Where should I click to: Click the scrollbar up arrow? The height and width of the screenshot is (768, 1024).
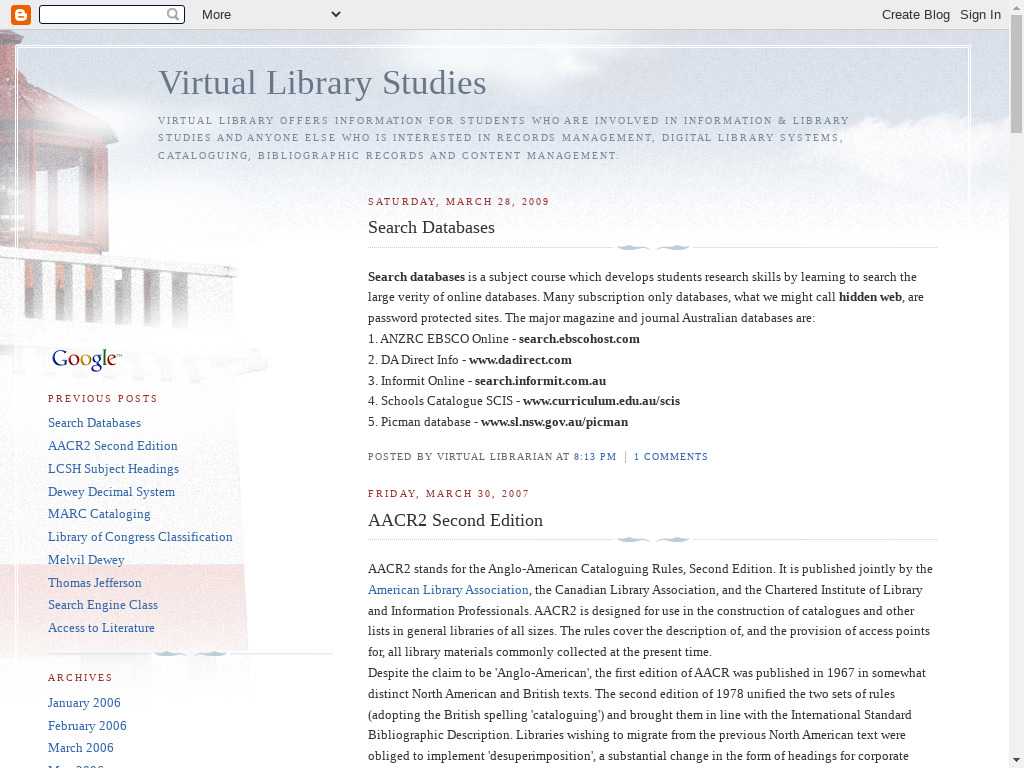1016,22
